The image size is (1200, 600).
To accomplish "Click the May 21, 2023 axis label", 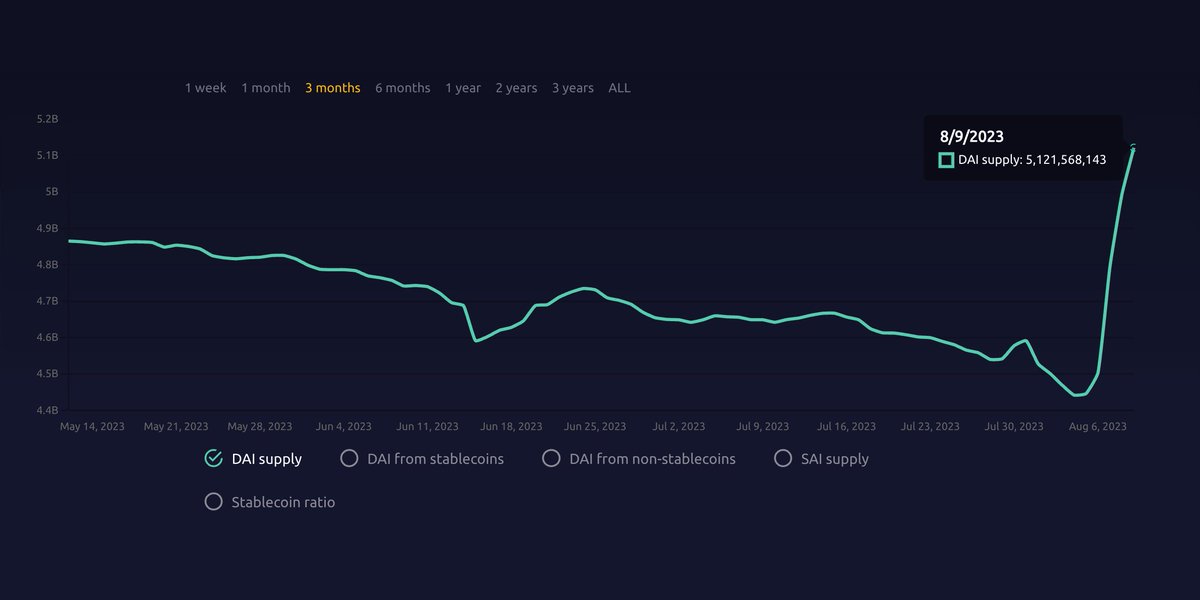I will click(x=176, y=426).
